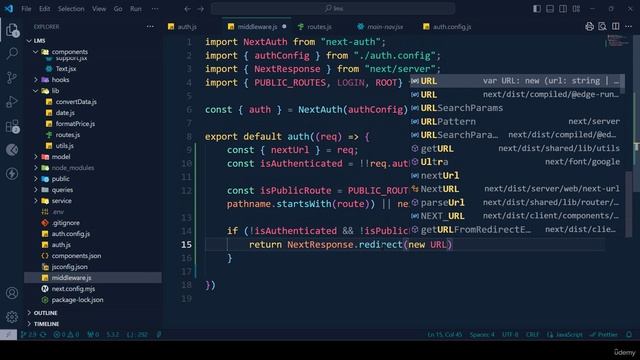This screenshot has width=640, height=360.
Task: Click the Ln 15, Col 45 status entry
Action: (x=444, y=334)
